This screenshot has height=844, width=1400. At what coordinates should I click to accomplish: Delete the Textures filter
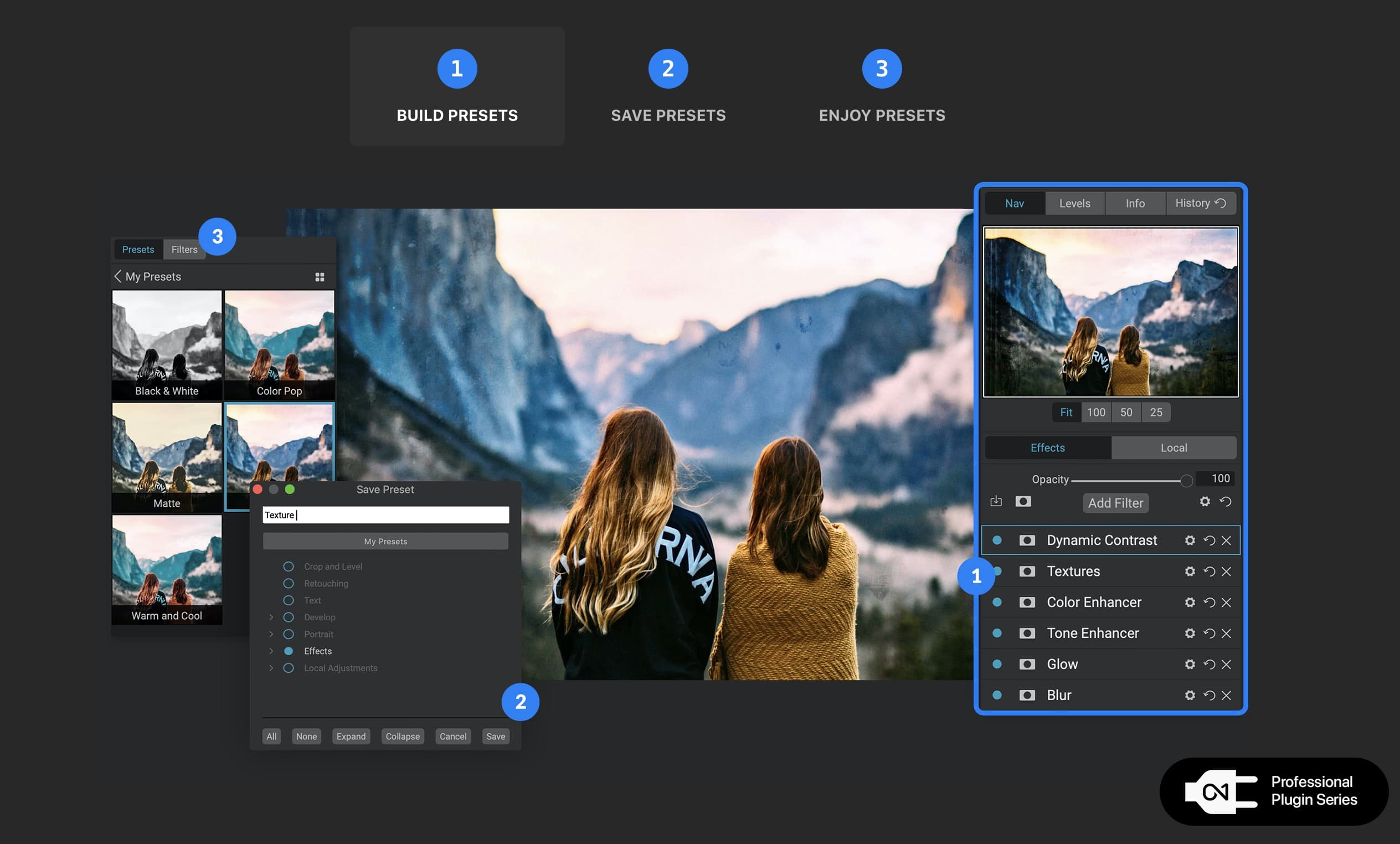coord(1226,571)
